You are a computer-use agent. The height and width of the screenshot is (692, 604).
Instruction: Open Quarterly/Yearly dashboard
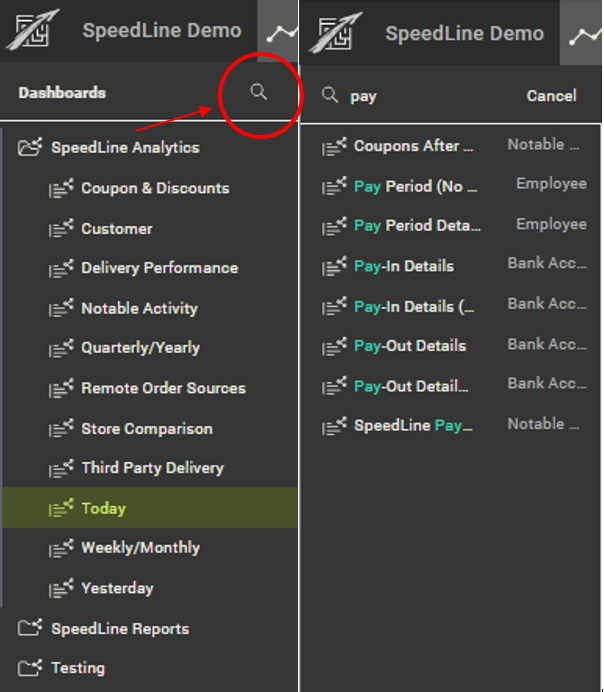click(x=140, y=348)
